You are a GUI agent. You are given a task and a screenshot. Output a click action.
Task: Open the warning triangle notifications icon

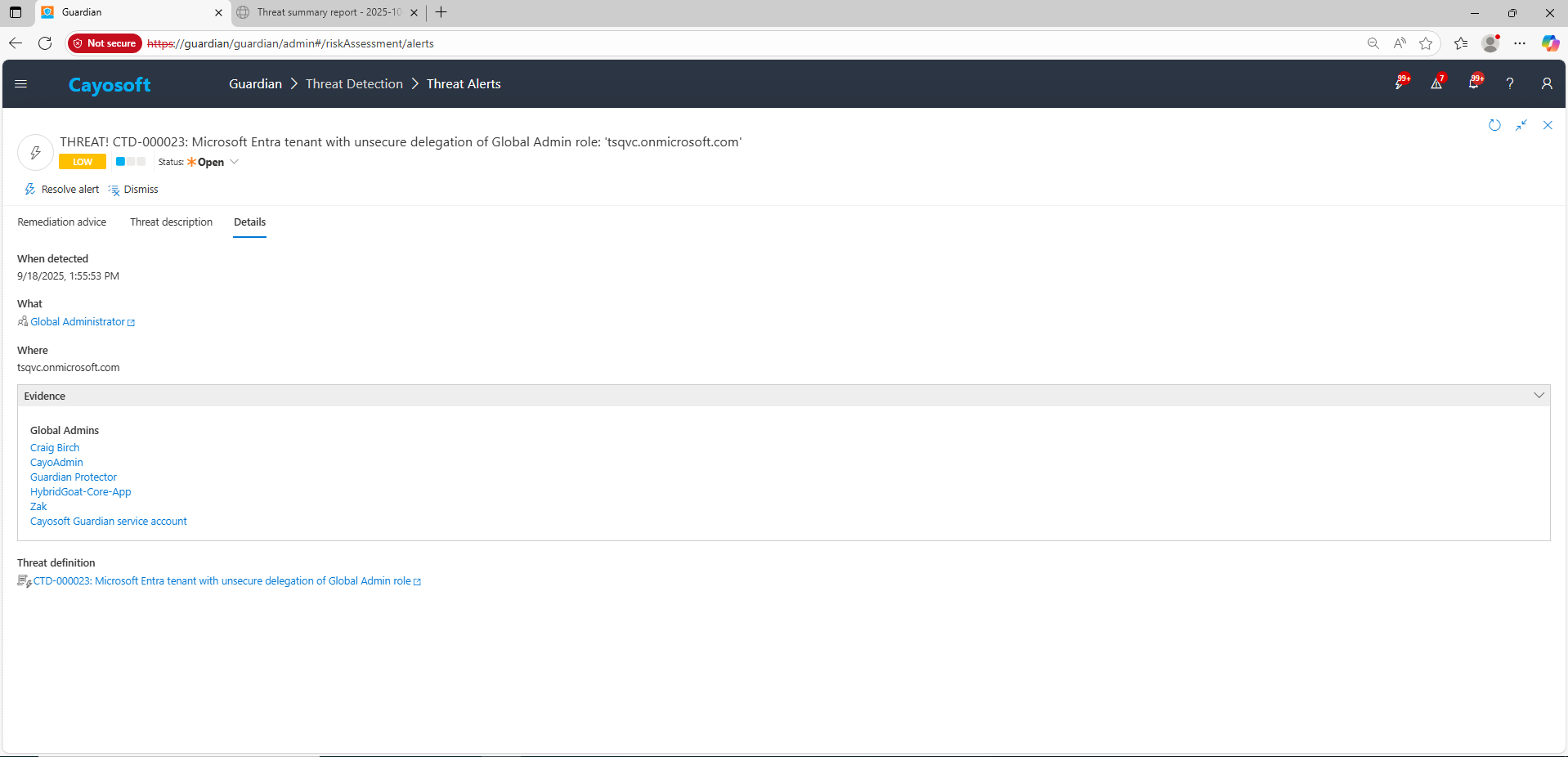click(1436, 83)
